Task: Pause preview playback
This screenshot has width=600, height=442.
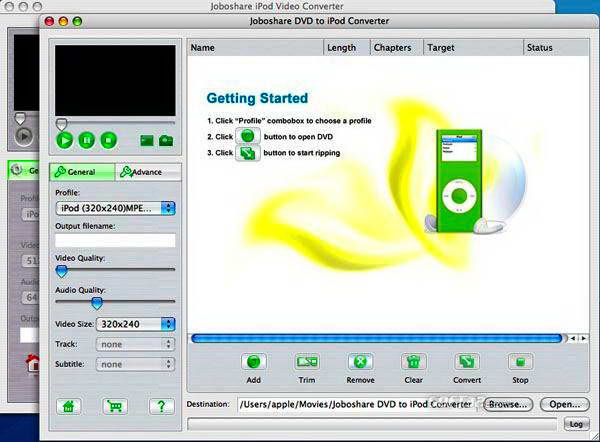Action: pyautogui.click(x=87, y=140)
